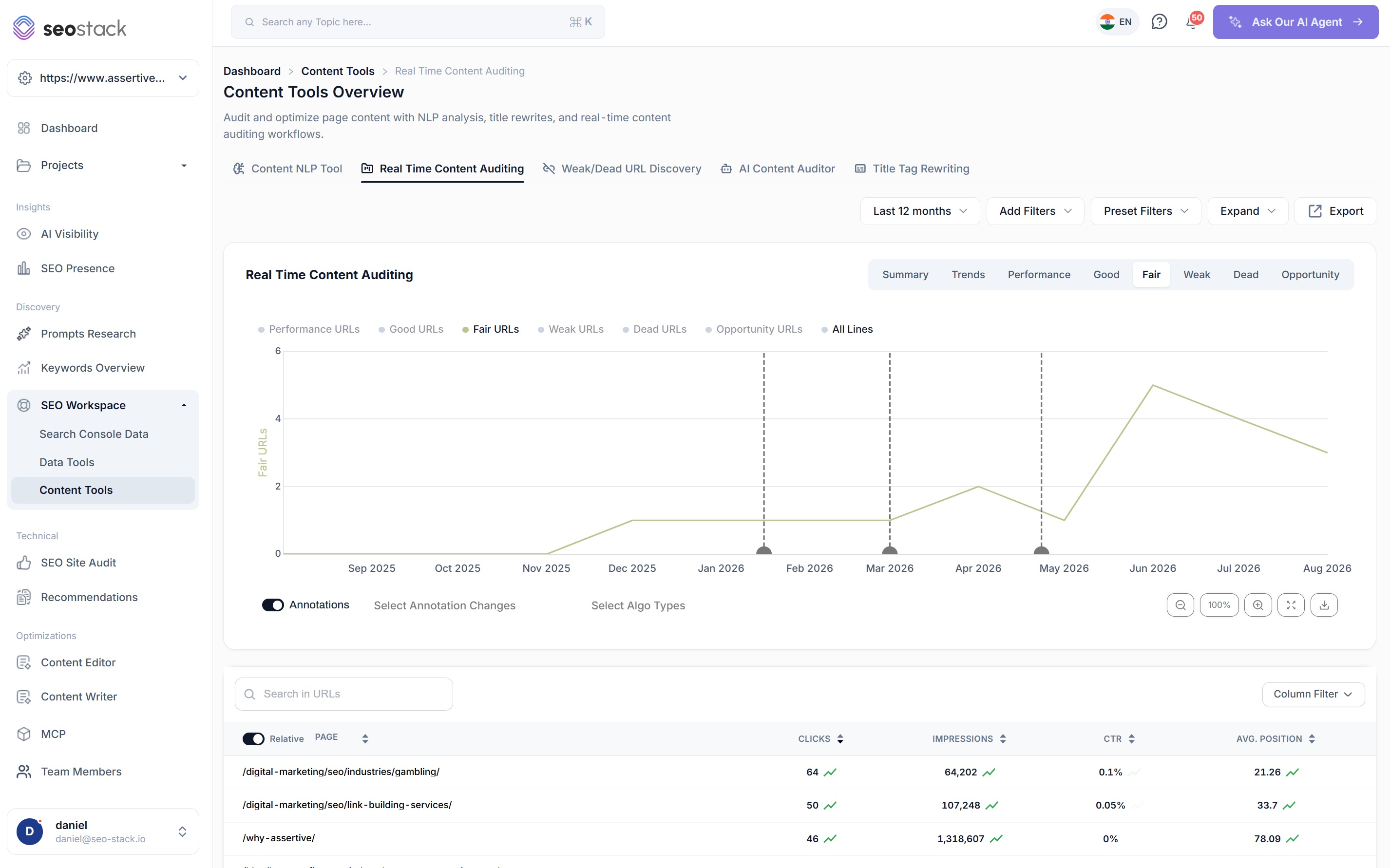Open the Add Filters dropdown
1390x868 pixels.
click(x=1035, y=211)
